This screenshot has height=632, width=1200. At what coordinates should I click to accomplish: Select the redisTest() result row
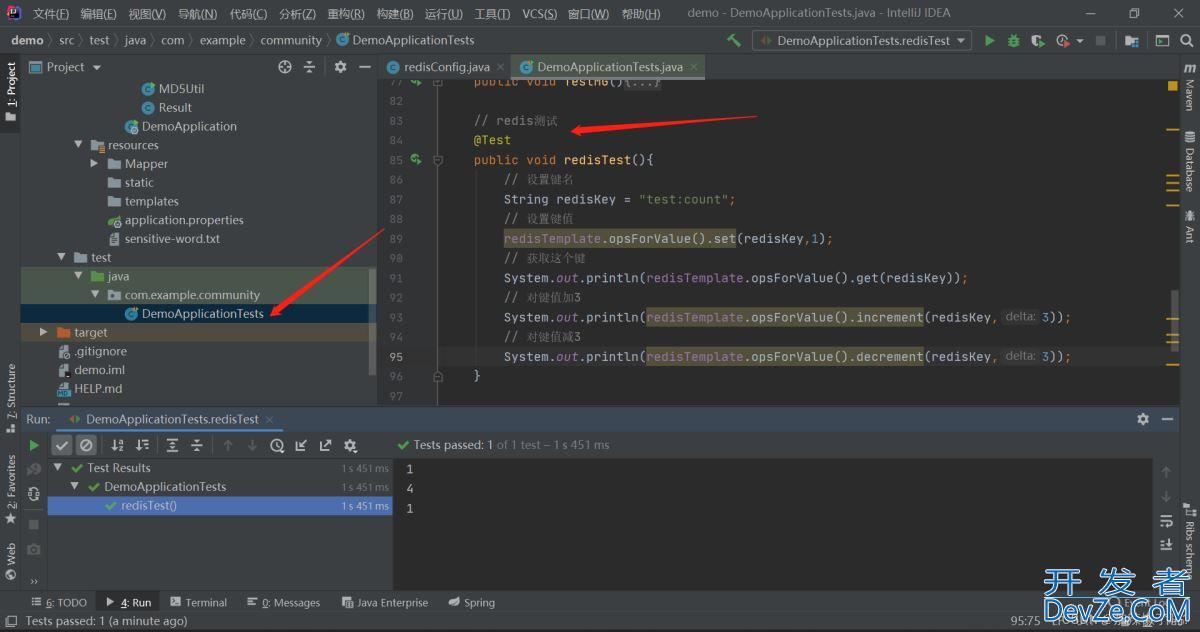(218, 506)
